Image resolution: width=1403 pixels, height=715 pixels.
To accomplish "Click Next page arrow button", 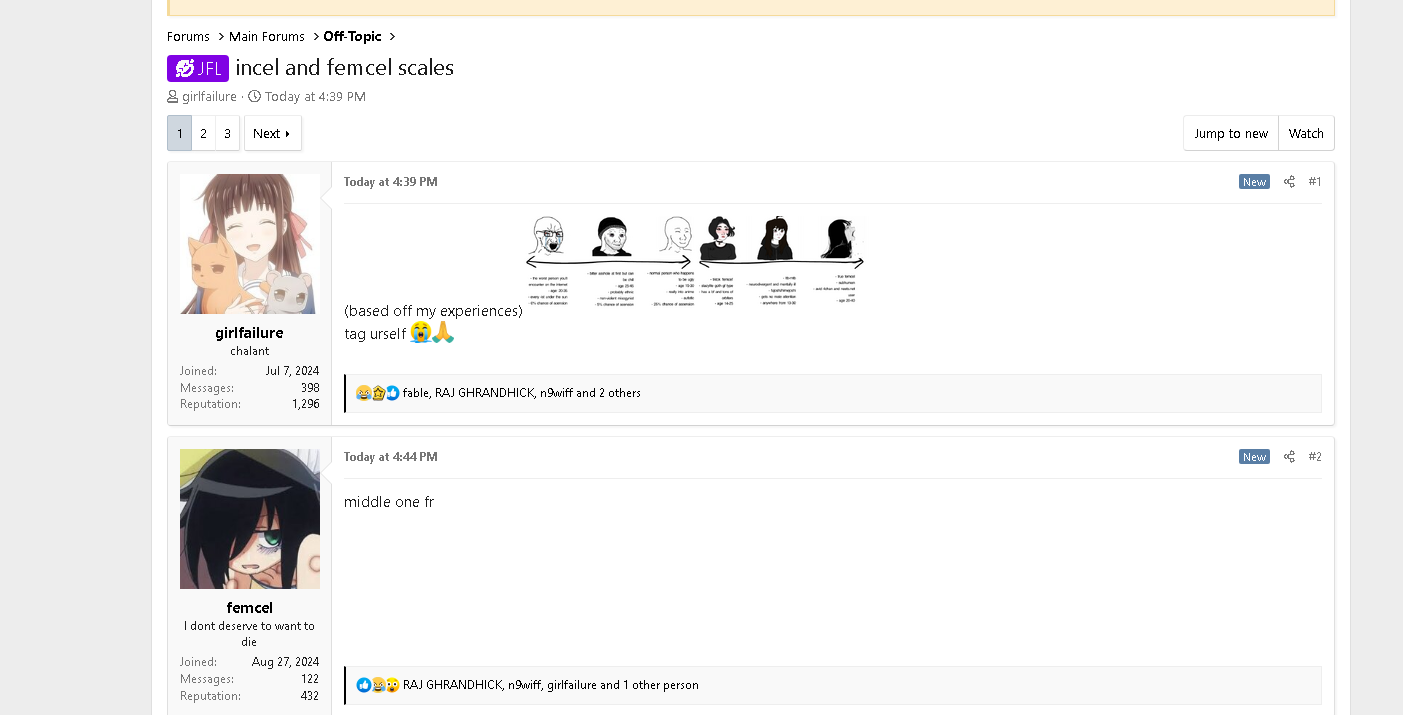I will pyautogui.click(x=272, y=133).
